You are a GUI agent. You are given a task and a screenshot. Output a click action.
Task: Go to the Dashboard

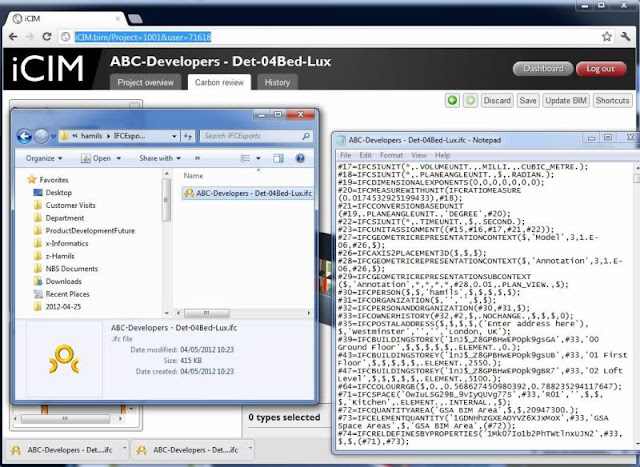pyautogui.click(x=543, y=69)
